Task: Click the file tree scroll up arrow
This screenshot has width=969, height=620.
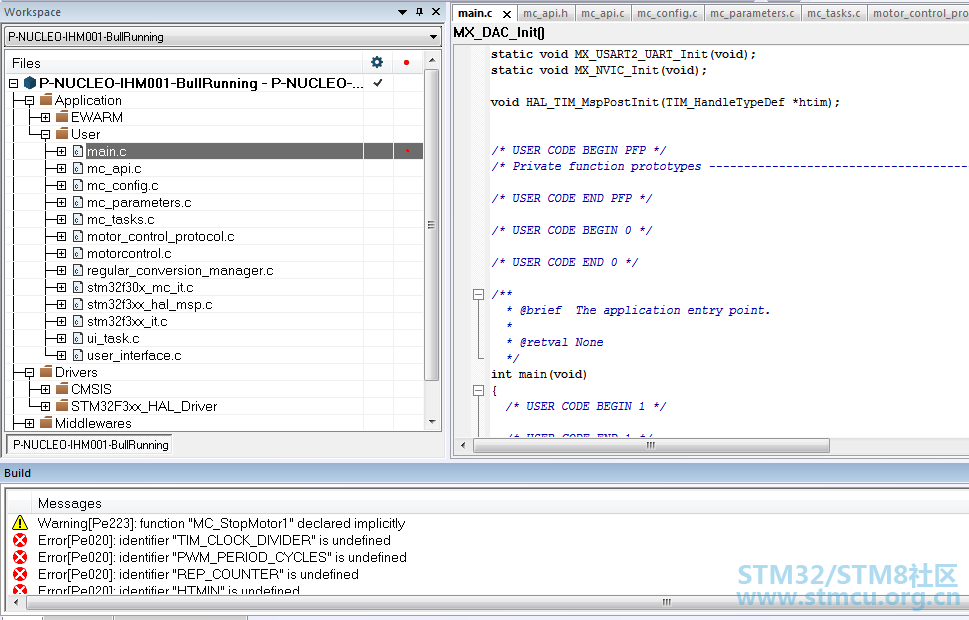Action: point(432,61)
